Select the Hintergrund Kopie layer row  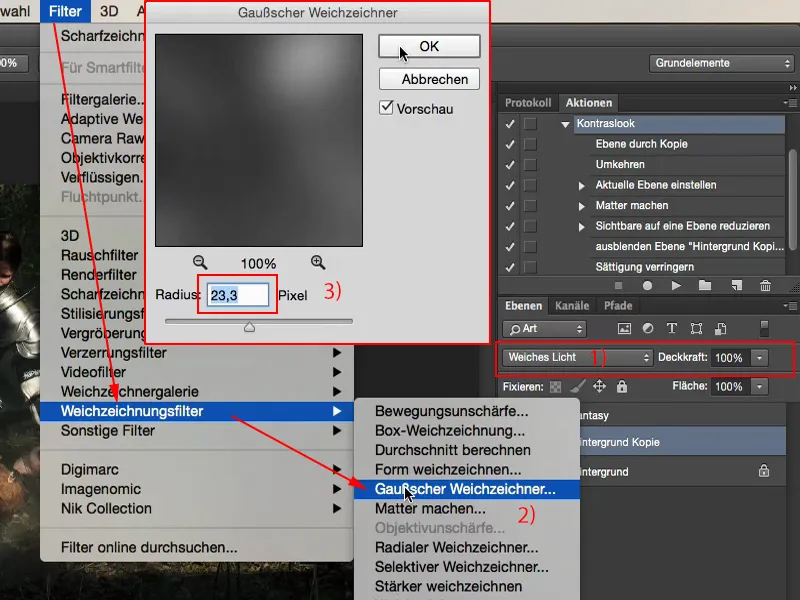click(x=683, y=442)
